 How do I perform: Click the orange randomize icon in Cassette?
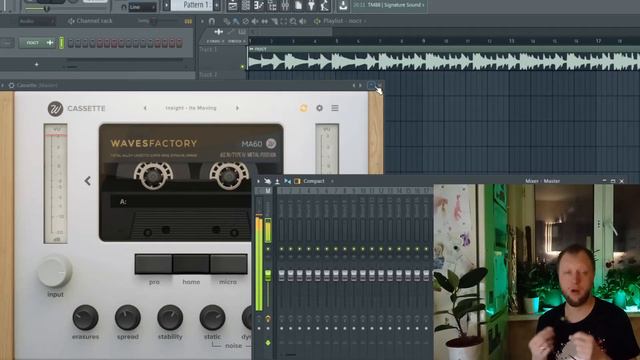303,108
